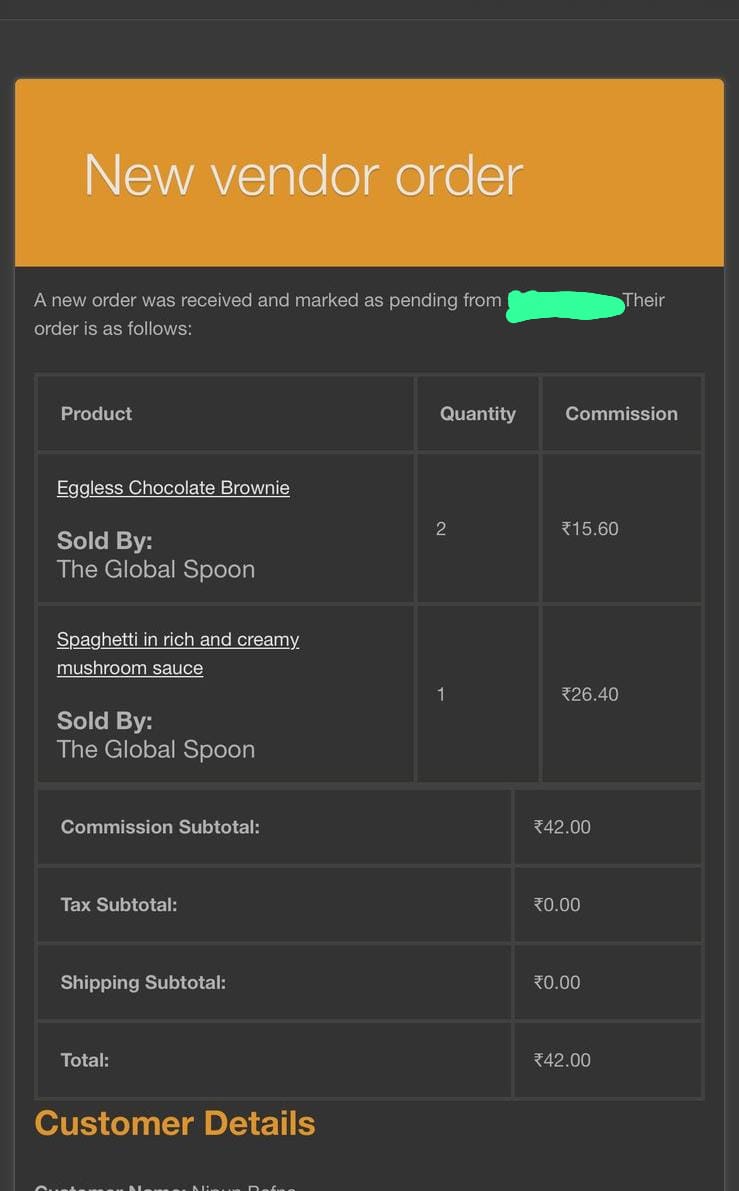Click the ₹26.40 commission amount
This screenshot has width=739, height=1191.
(x=590, y=694)
